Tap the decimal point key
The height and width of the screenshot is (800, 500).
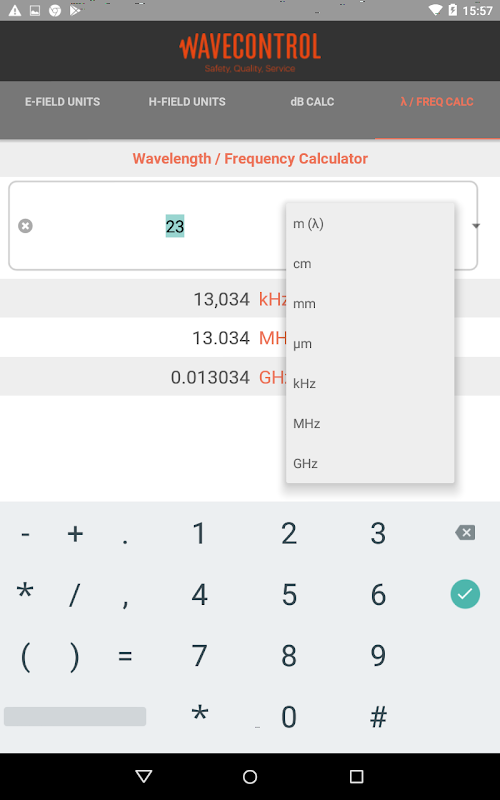(125, 534)
